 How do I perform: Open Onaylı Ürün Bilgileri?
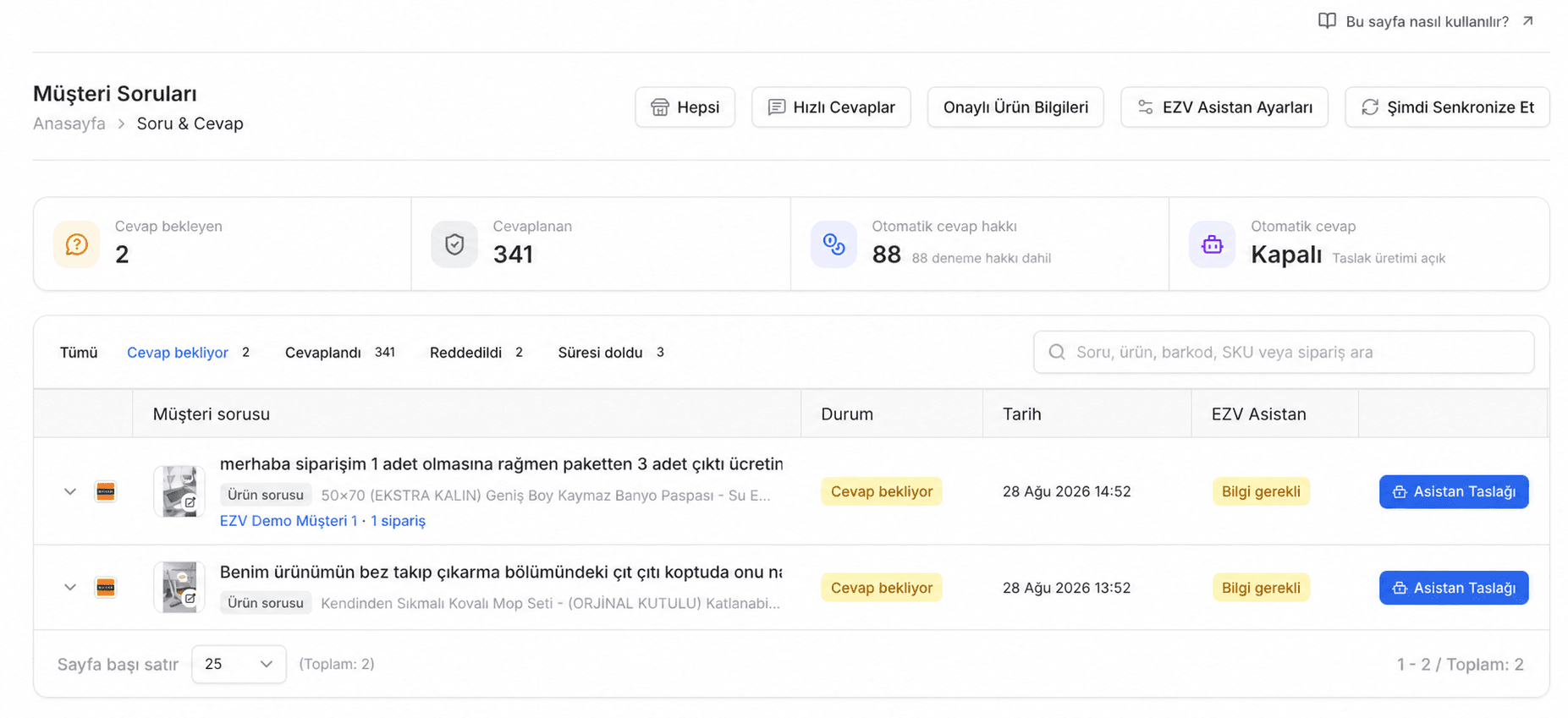pyautogui.click(x=1015, y=107)
